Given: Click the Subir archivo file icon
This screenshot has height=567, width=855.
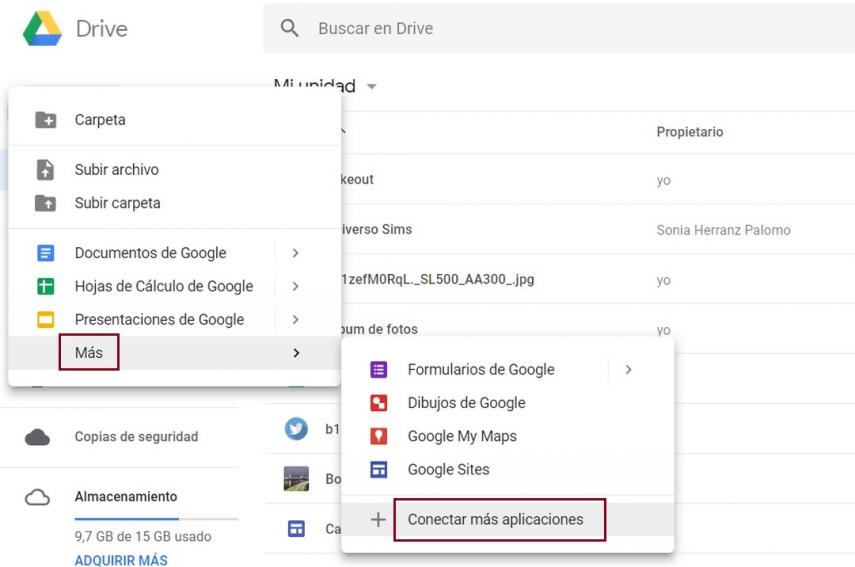Looking at the screenshot, I should point(45,170).
